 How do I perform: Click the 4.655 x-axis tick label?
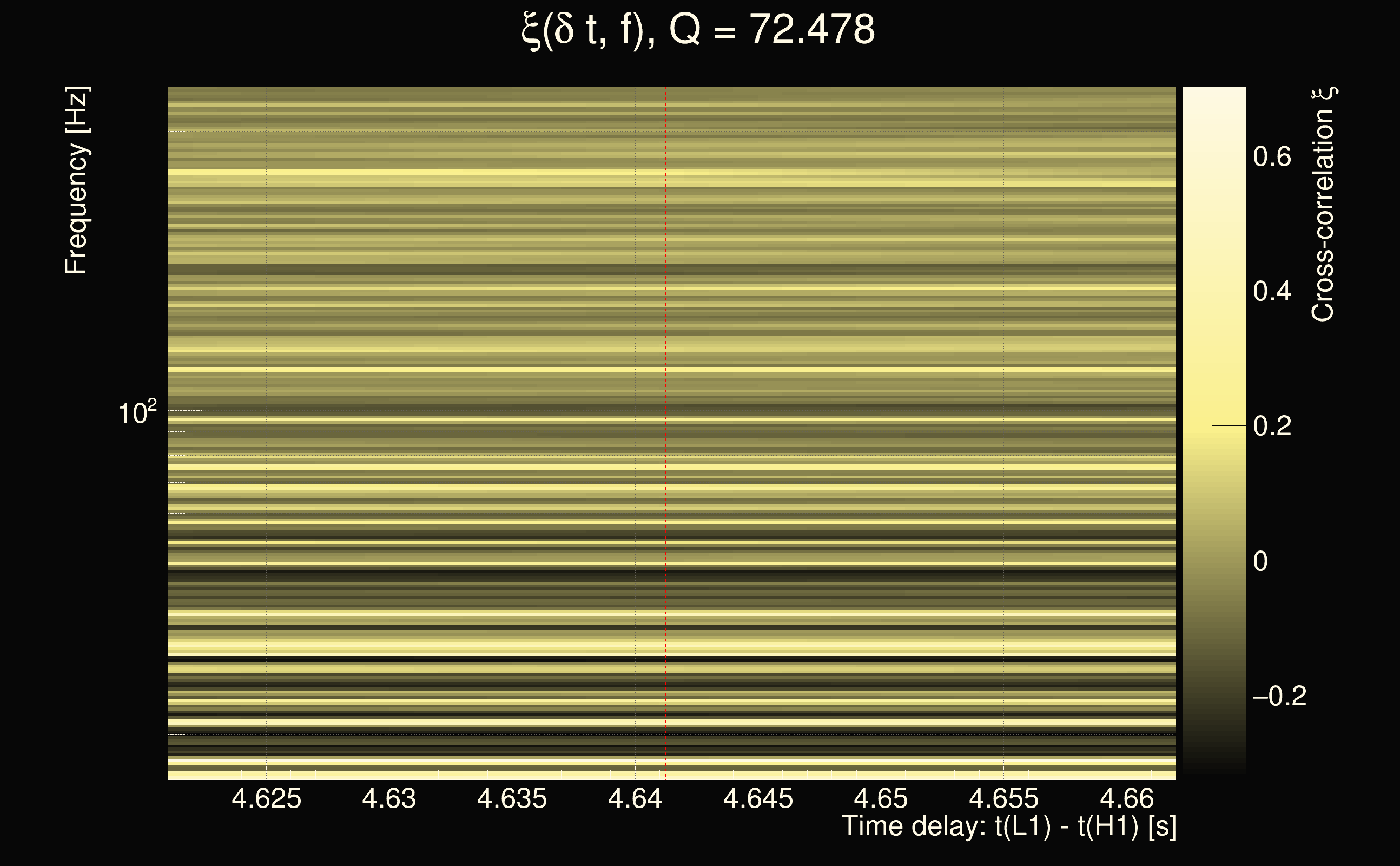point(1003,798)
